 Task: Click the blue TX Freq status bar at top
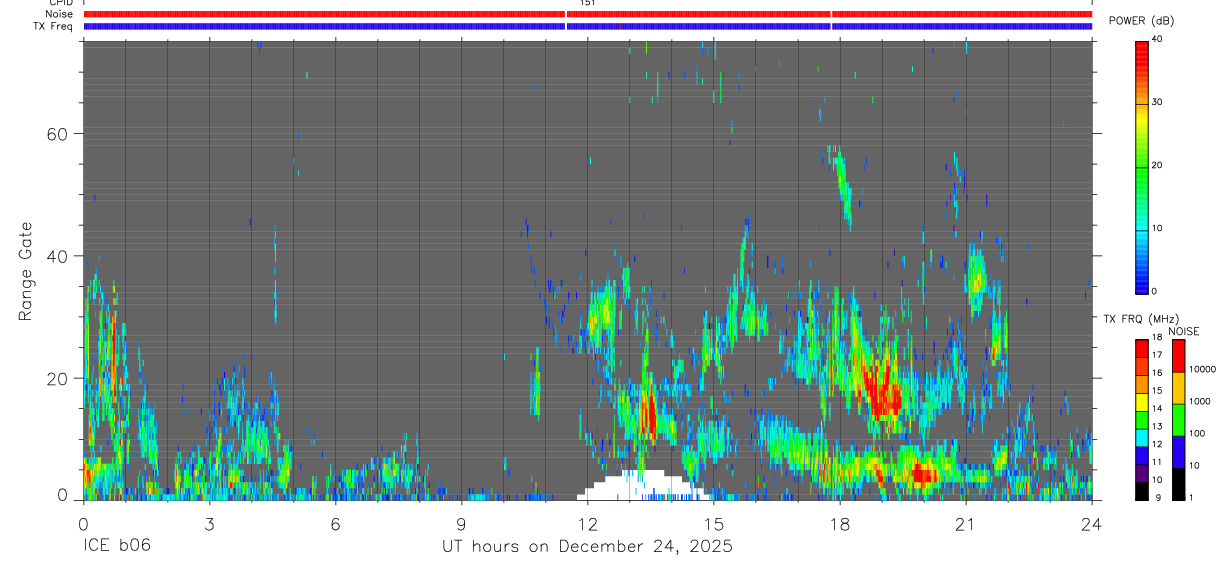coord(587,26)
